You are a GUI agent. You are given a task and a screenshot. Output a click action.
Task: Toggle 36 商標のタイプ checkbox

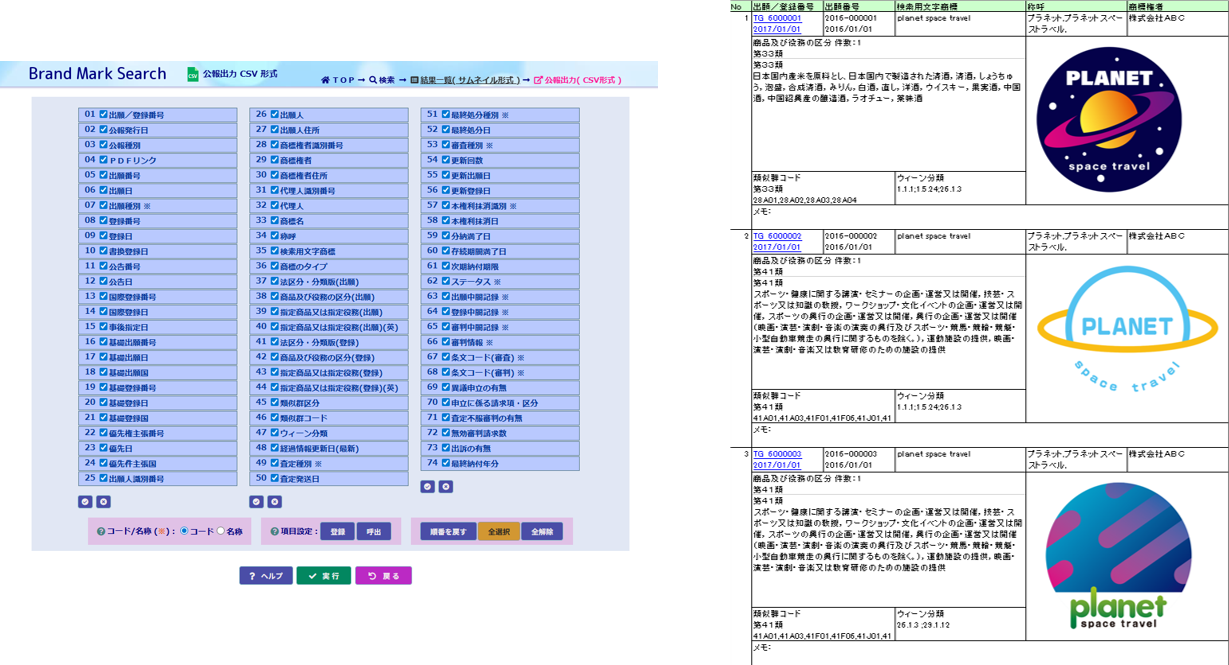click(x=274, y=266)
